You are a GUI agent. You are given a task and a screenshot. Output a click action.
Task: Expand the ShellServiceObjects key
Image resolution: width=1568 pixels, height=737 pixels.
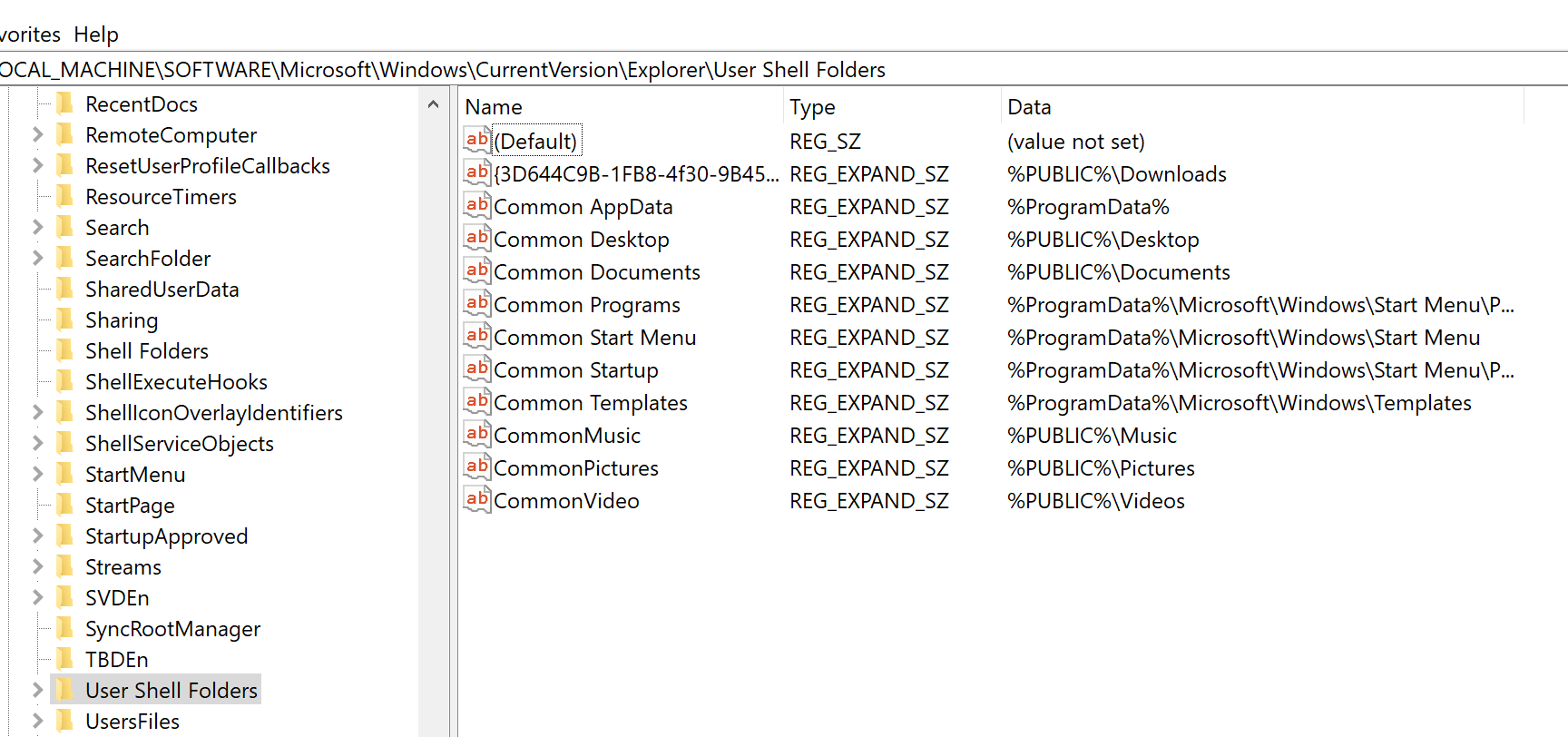[x=37, y=443]
